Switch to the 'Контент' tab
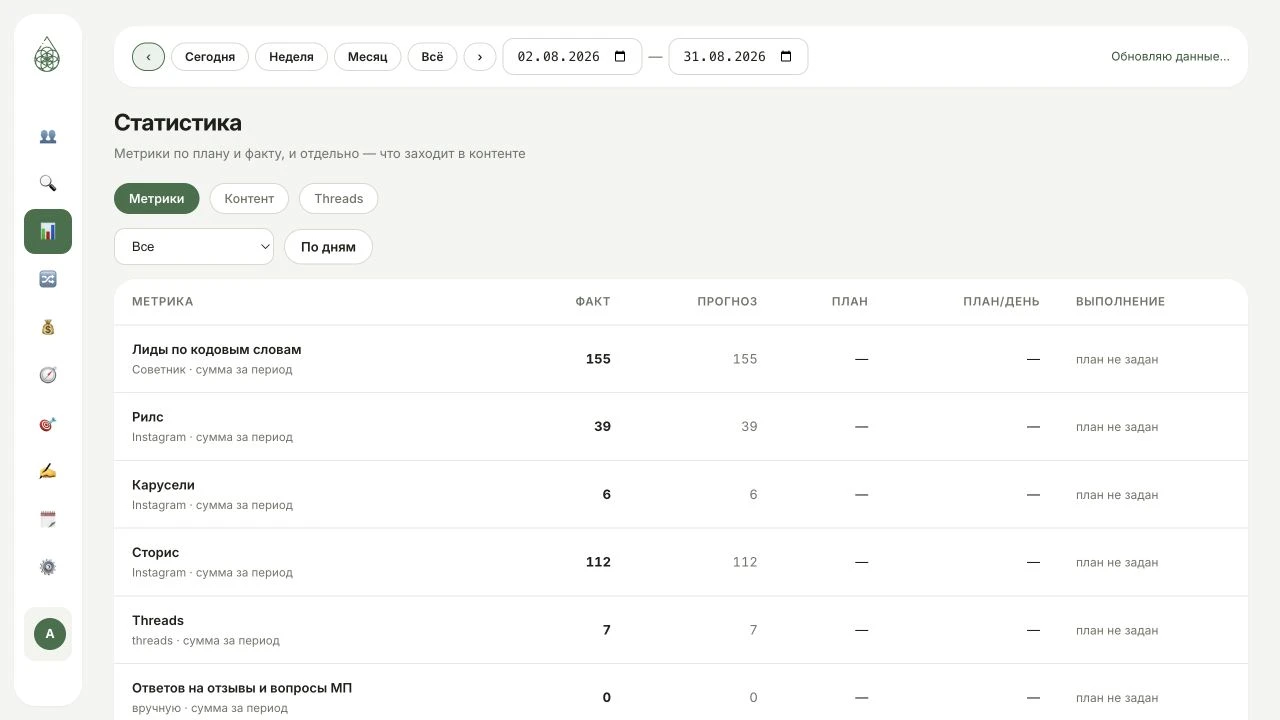Image resolution: width=1280 pixels, height=720 pixels. tap(249, 199)
